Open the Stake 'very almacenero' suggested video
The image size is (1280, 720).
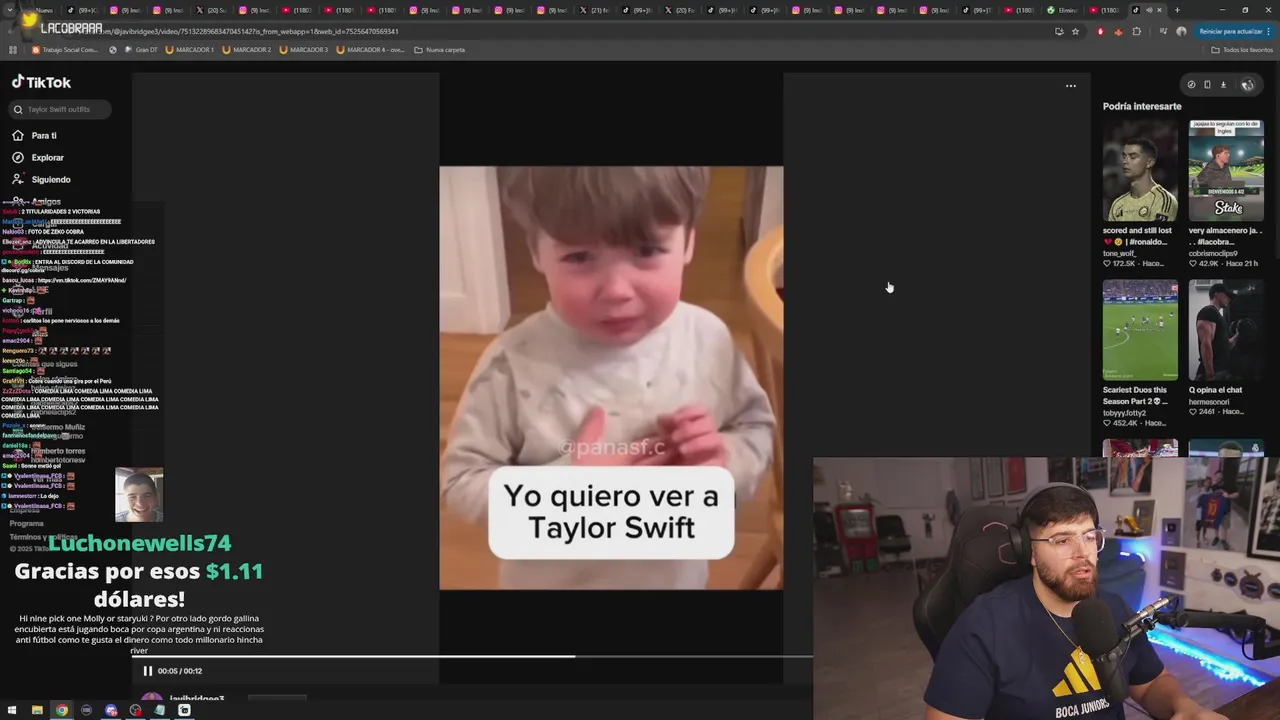(1226, 171)
